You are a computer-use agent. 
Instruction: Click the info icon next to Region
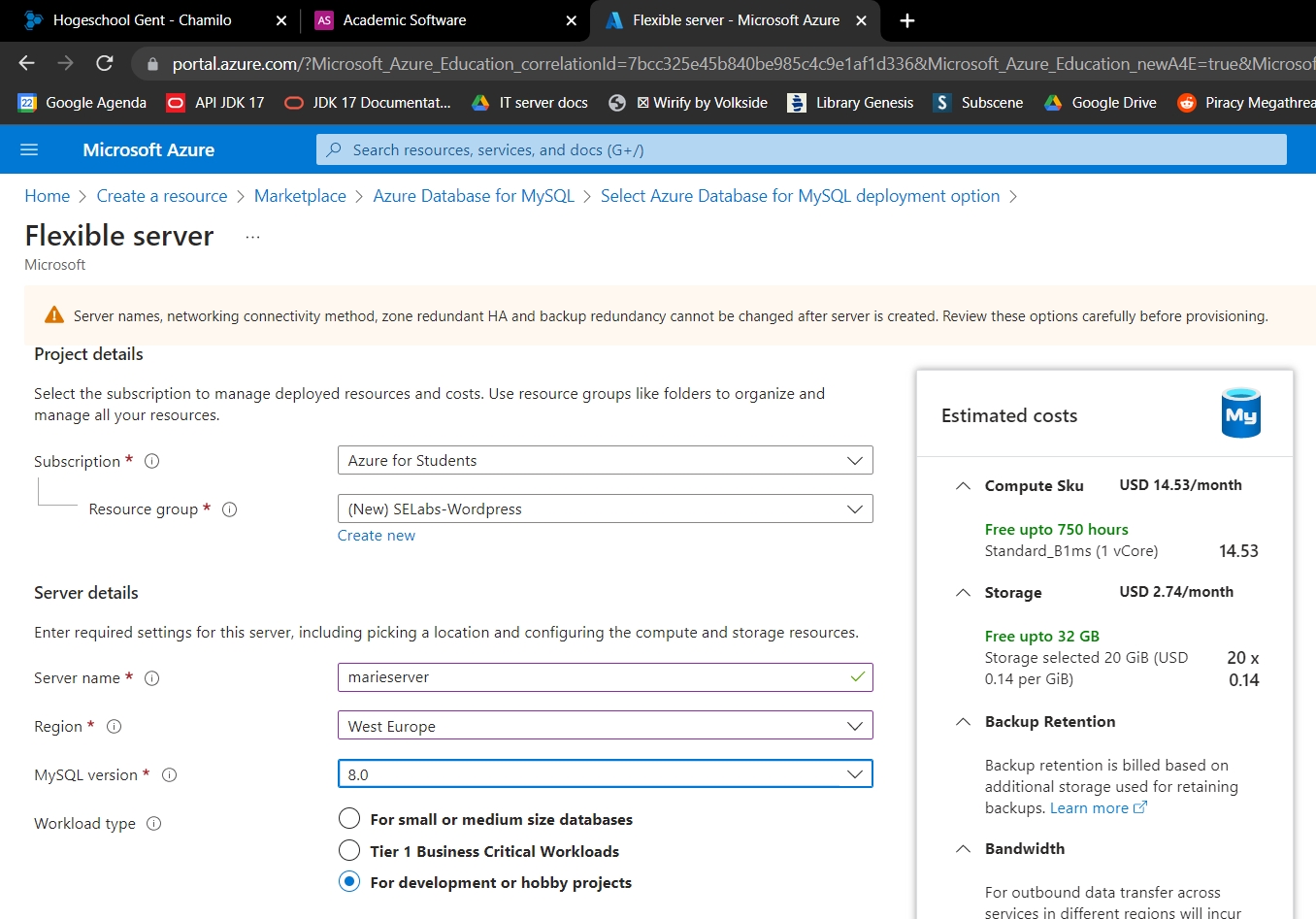coord(114,727)
